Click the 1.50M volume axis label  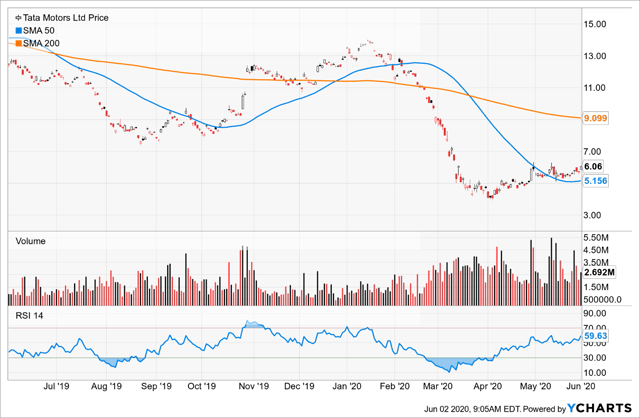click(x=596, y=287)
